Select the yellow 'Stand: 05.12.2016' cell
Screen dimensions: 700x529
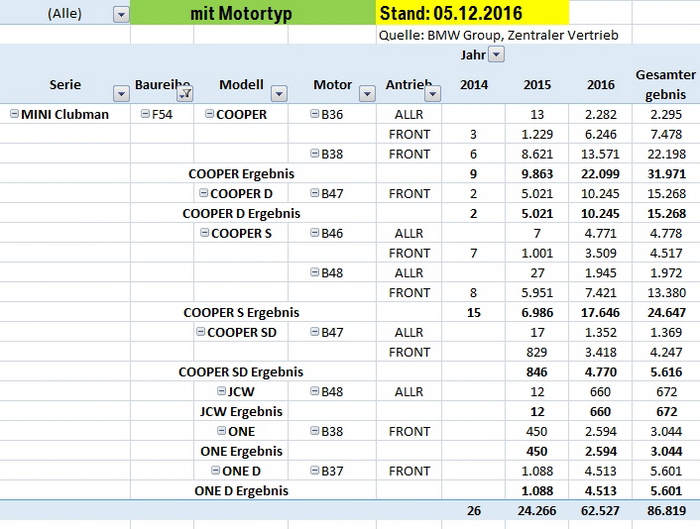click(x=472, y=12)
